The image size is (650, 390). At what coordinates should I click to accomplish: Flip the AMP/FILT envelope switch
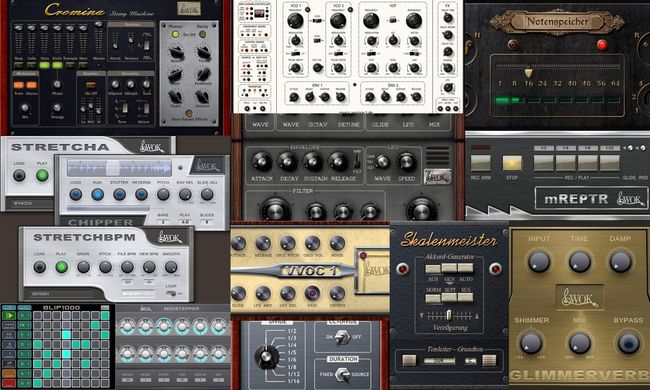357,162
